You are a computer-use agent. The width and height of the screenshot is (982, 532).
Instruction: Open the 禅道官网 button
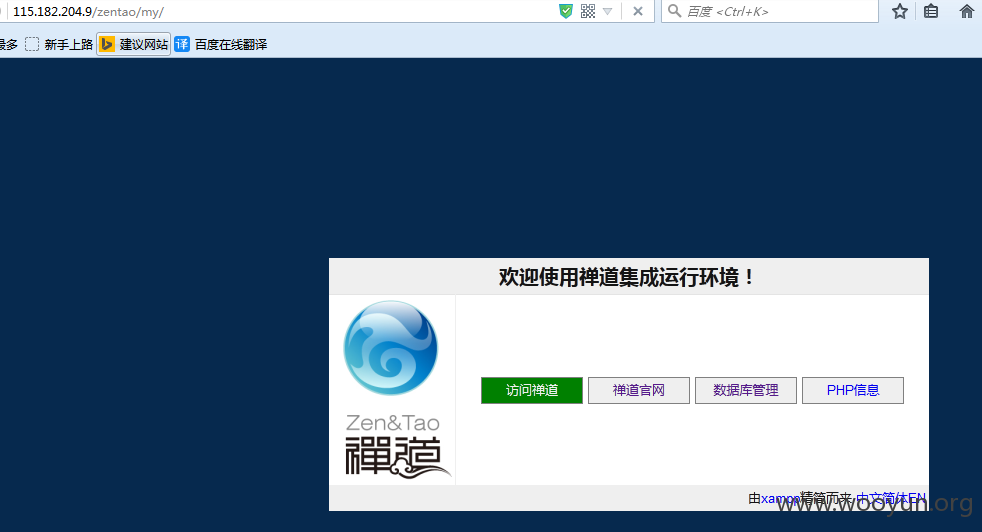point(639,390)
